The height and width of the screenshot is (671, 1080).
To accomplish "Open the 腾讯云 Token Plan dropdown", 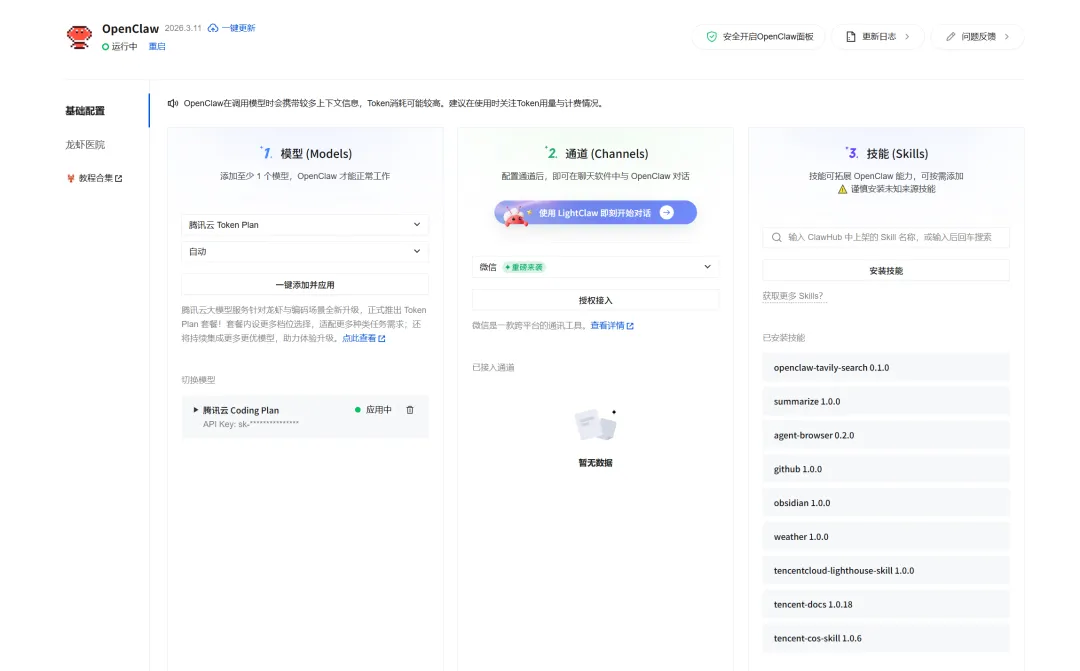I will click(x=304, y=225).
